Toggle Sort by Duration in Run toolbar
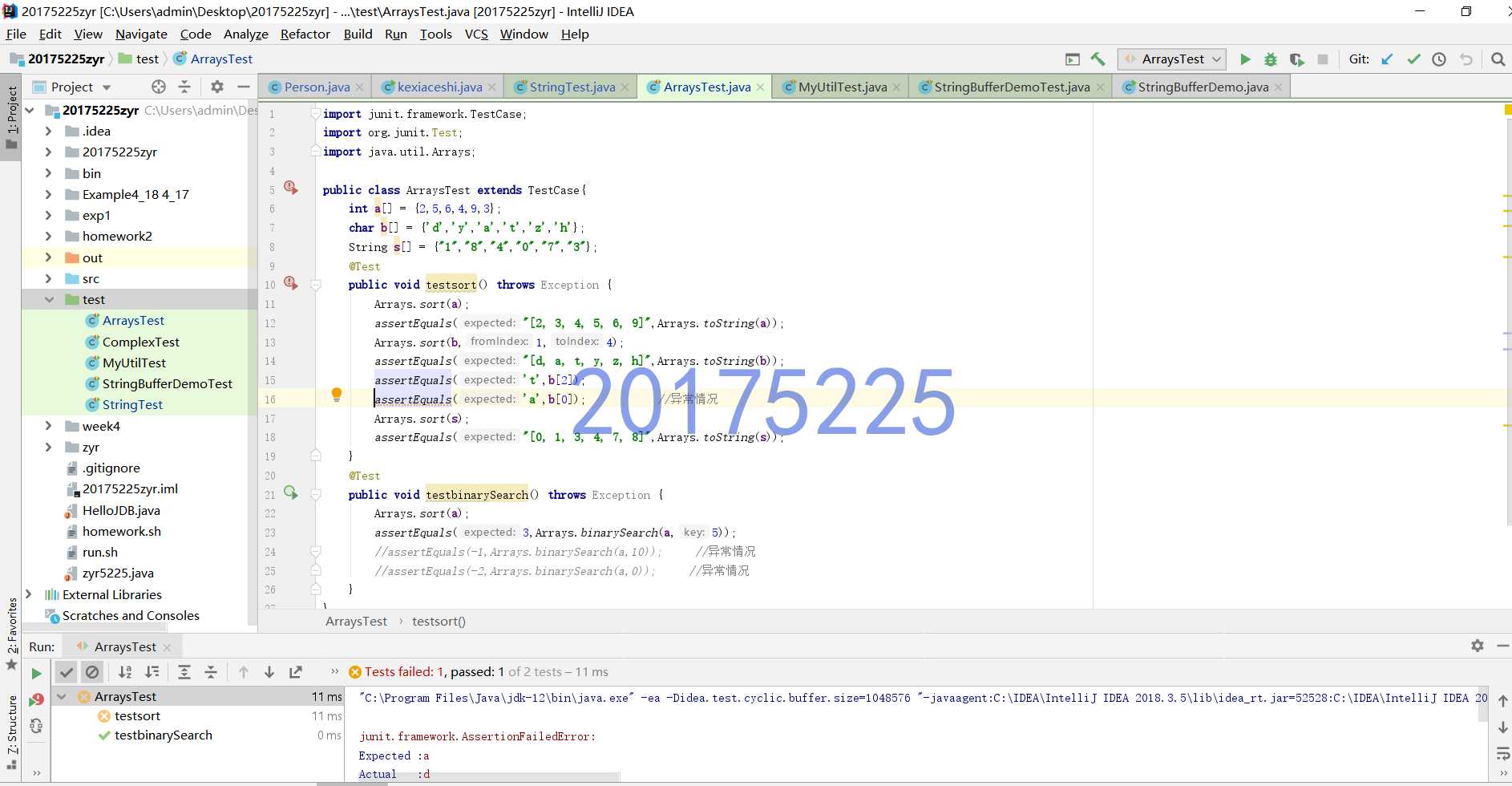Viewport: 1512px width, 786px height. [152, 672]
